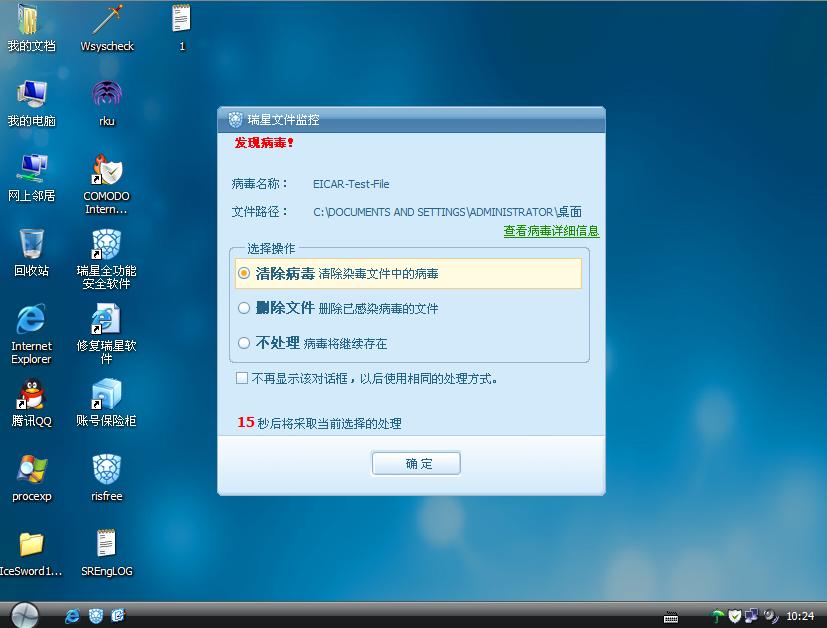827x628 pixels.
Task: Select 清除病毒 radio option
Action: tap(244, 273)
